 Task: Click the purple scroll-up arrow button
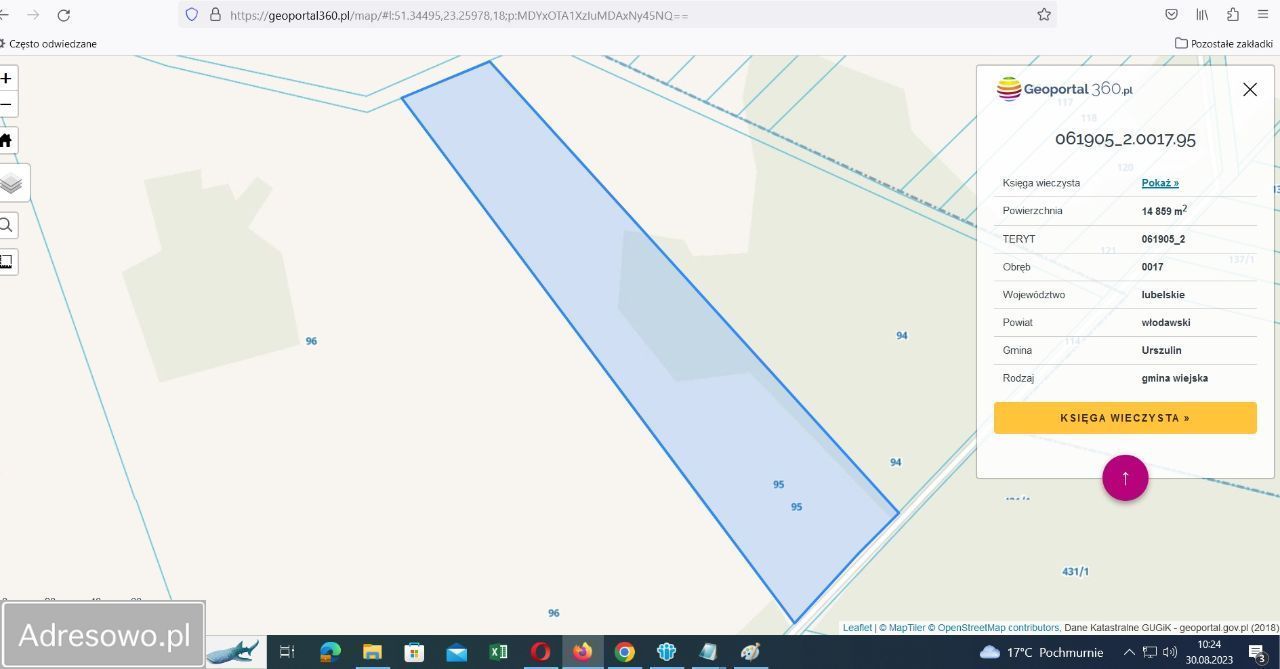click(x=1125, y=478)
